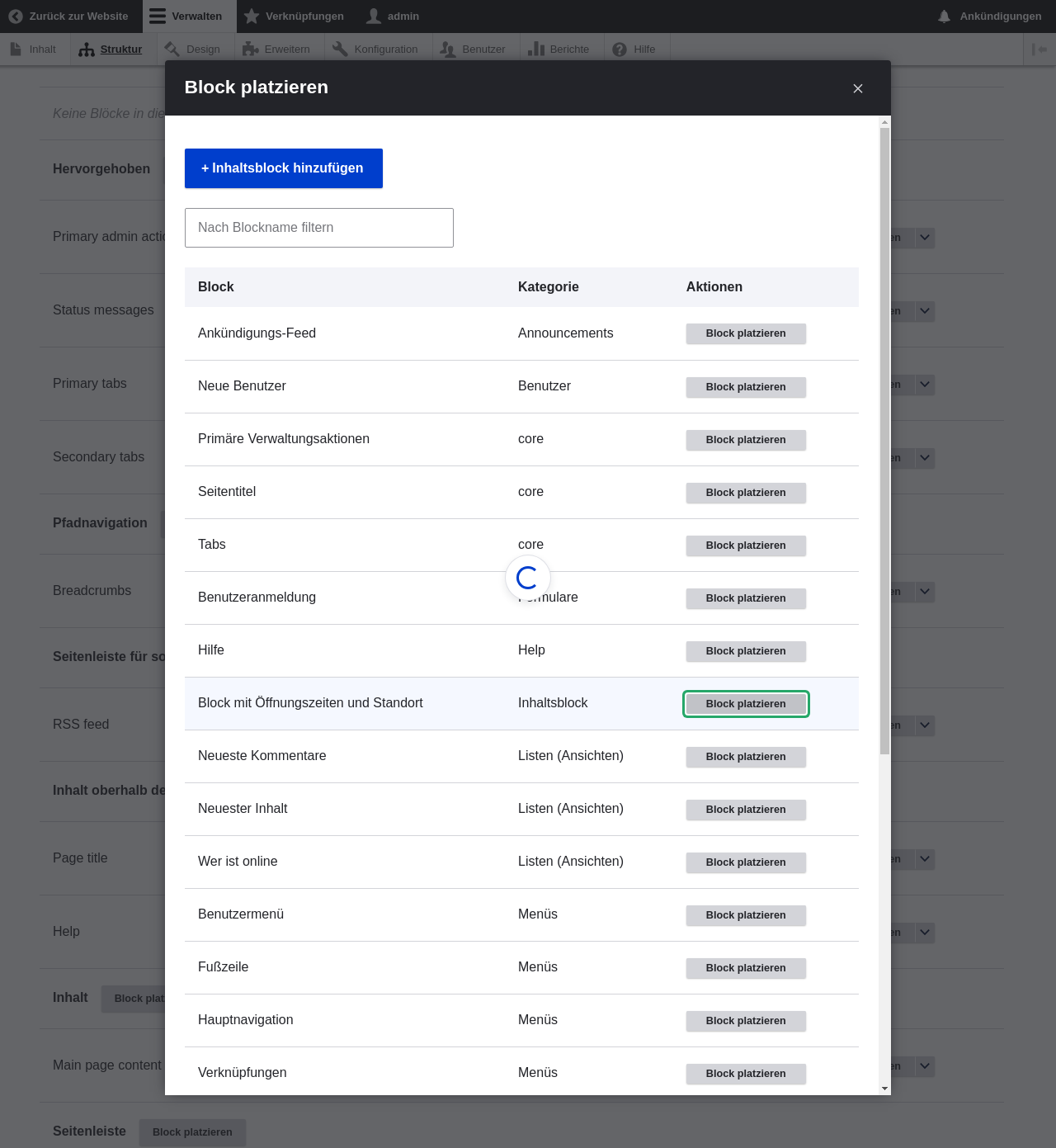The height and width of the screenshot is (1148, 1056).
Task: Click Block platzieren next to Seitenleiste
Action: 192,1132
